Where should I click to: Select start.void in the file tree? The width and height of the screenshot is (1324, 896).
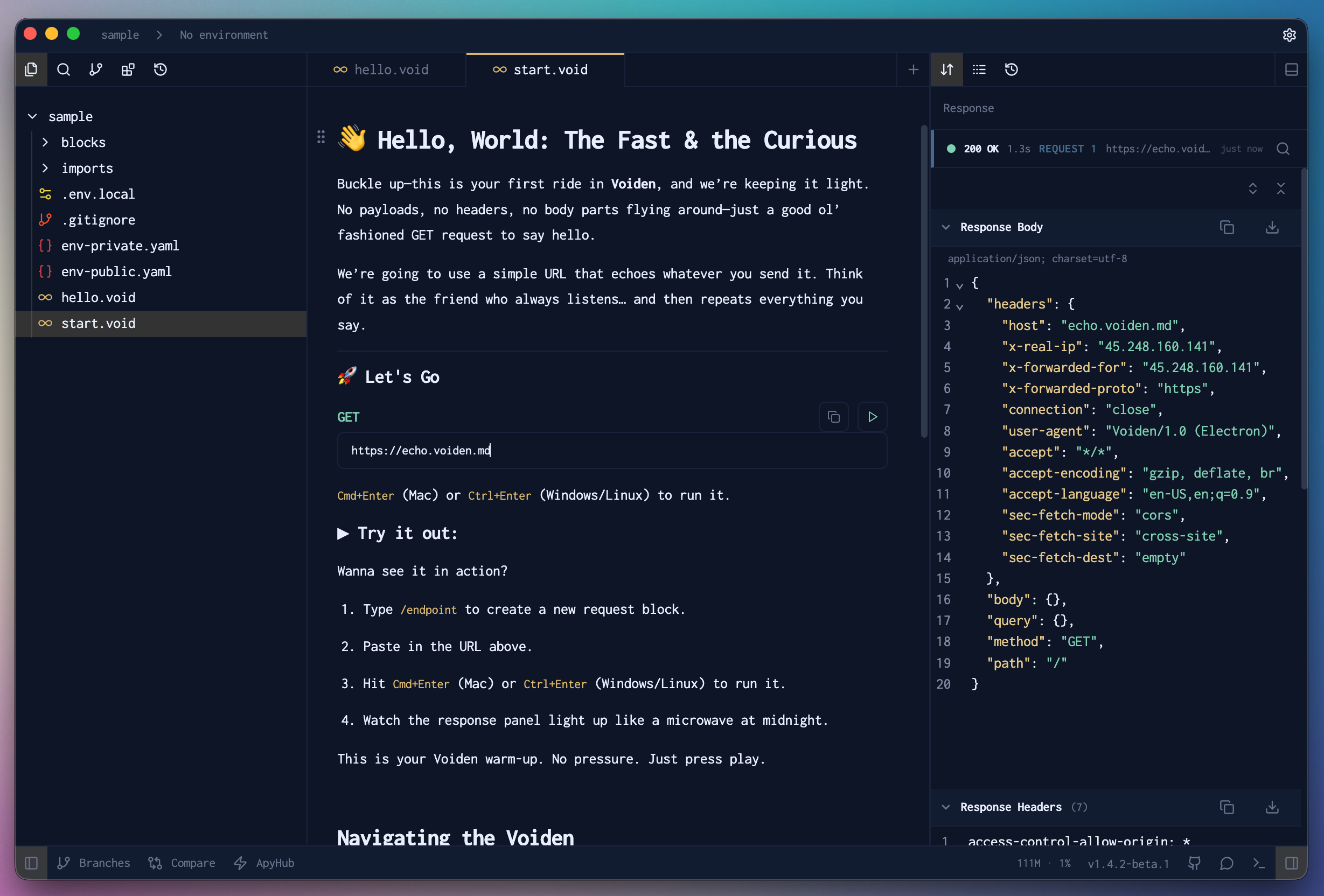click(161, 324)
